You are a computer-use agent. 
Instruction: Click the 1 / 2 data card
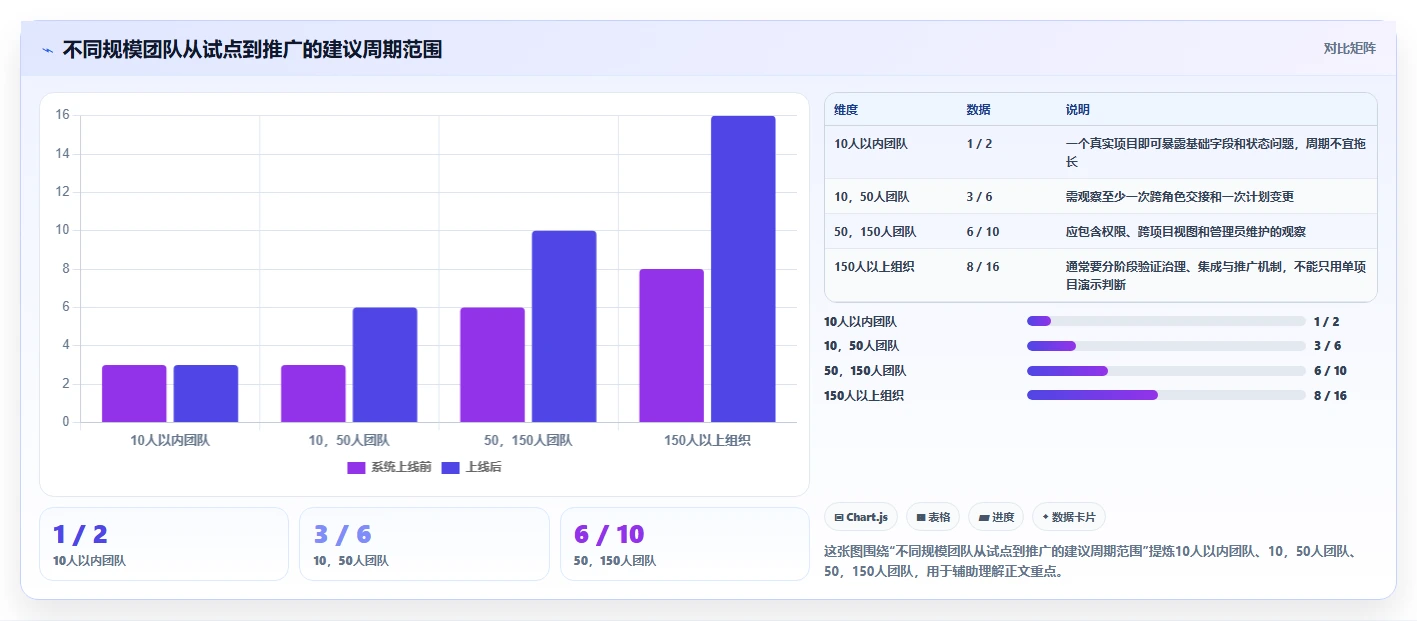tap(164, 544)
